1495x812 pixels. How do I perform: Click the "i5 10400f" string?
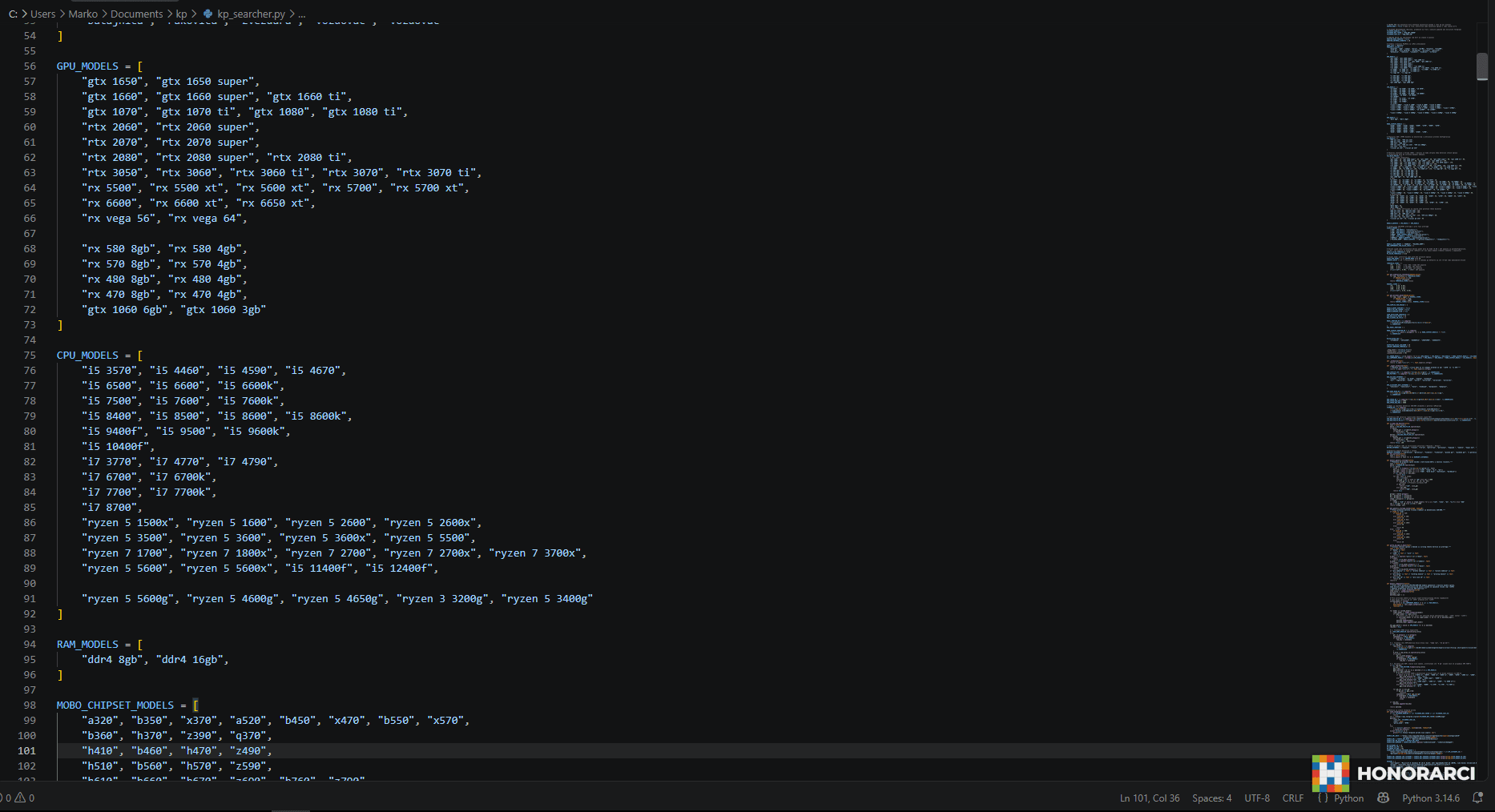coord(115,446)
